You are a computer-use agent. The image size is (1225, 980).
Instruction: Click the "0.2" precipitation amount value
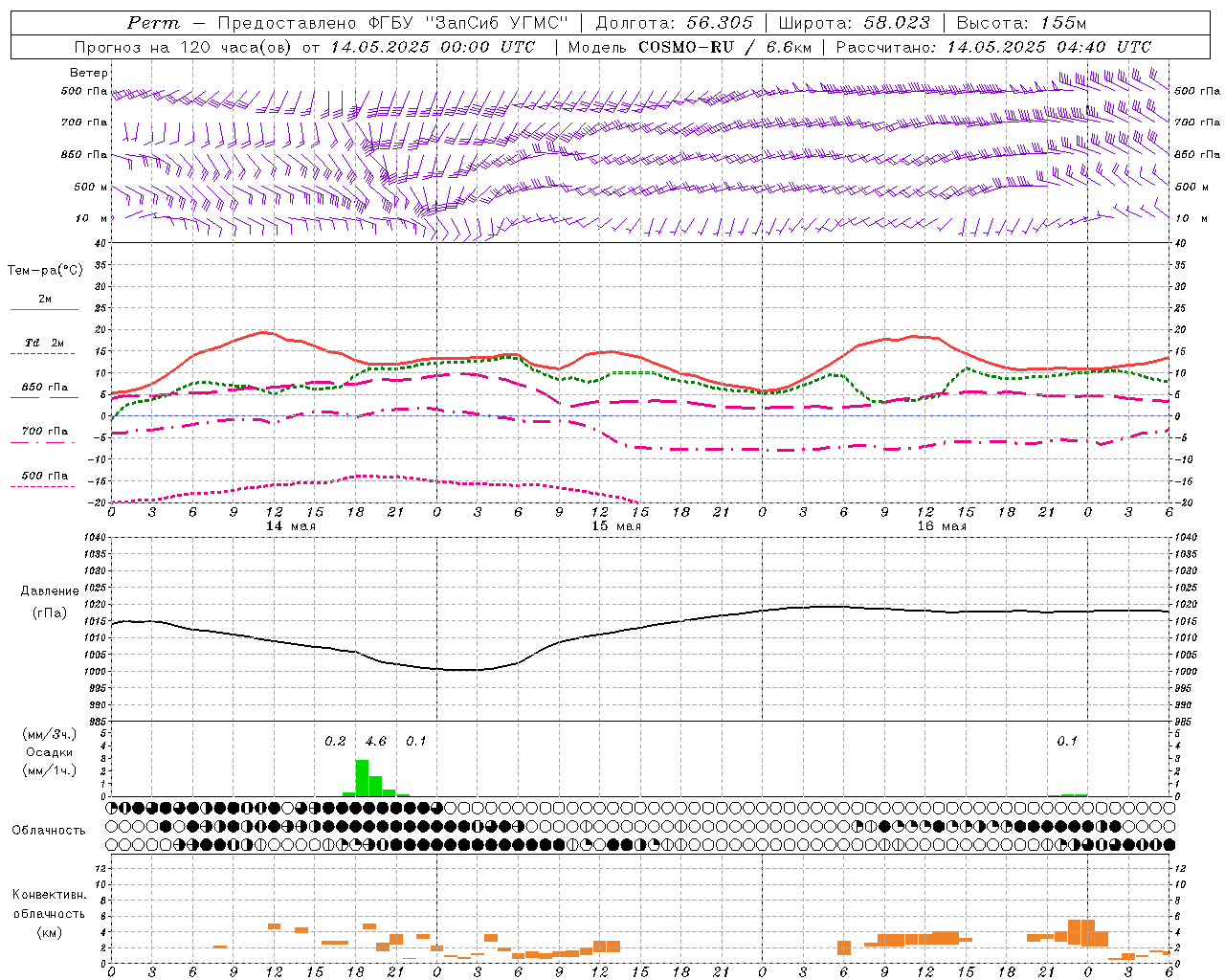pos(335,742)
